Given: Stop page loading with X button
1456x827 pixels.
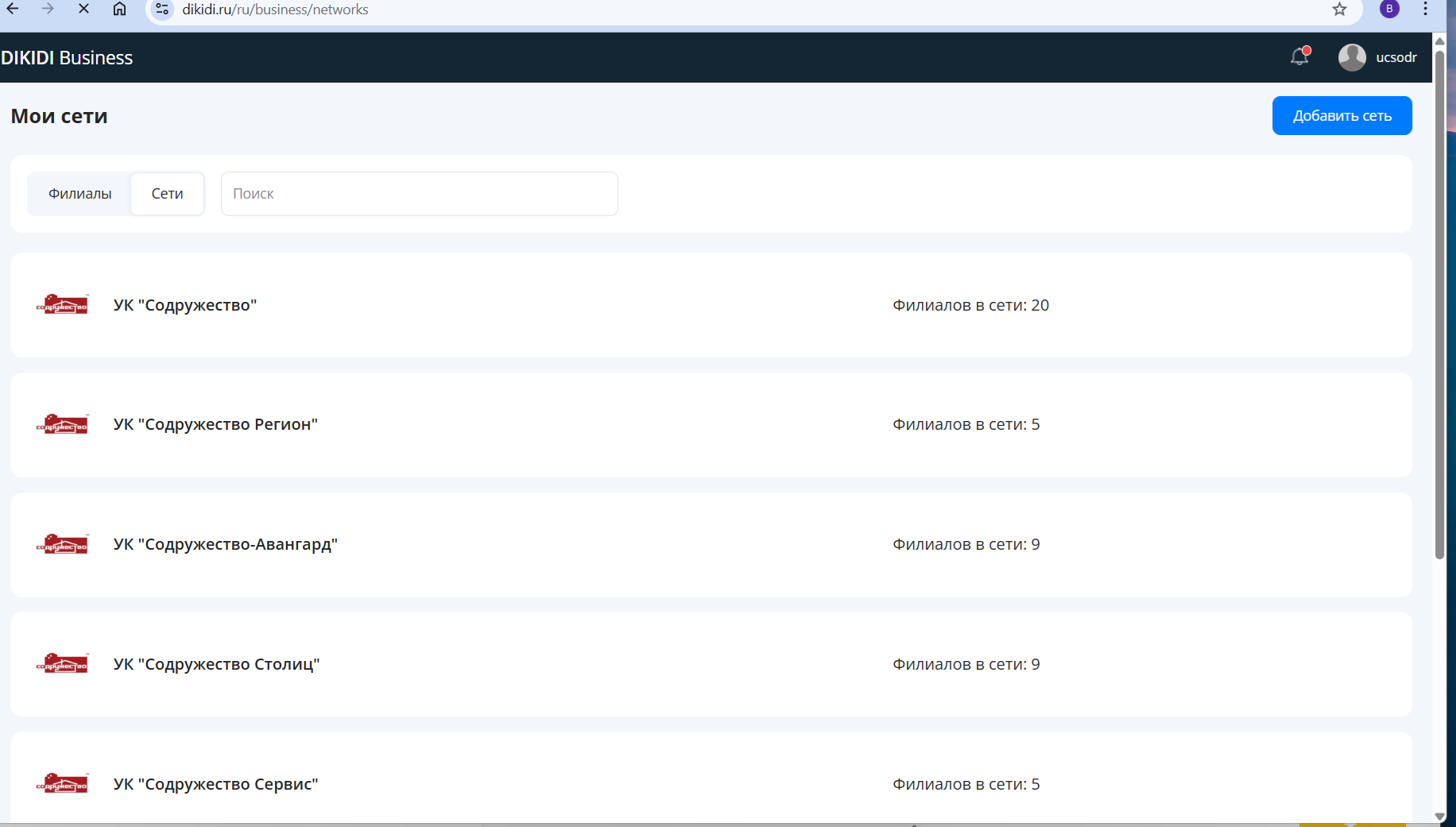Looking at the screenshot, I should (83, 9).
